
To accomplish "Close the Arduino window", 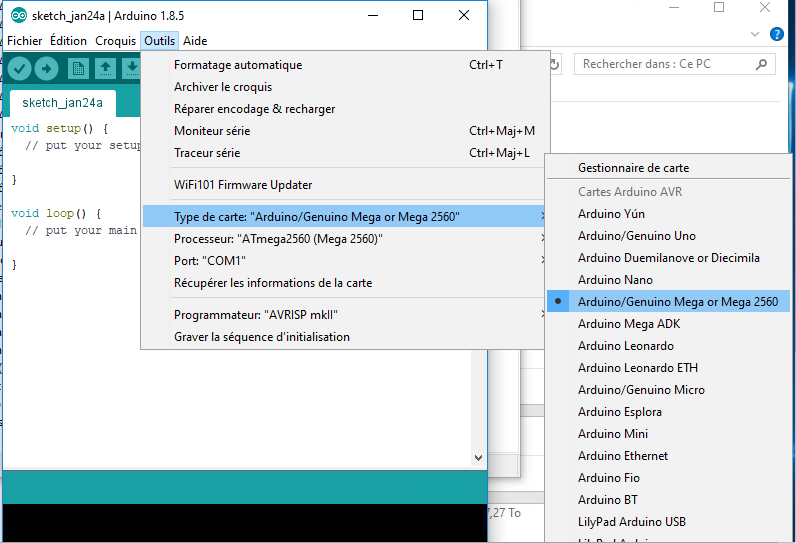I will point(463,16).
